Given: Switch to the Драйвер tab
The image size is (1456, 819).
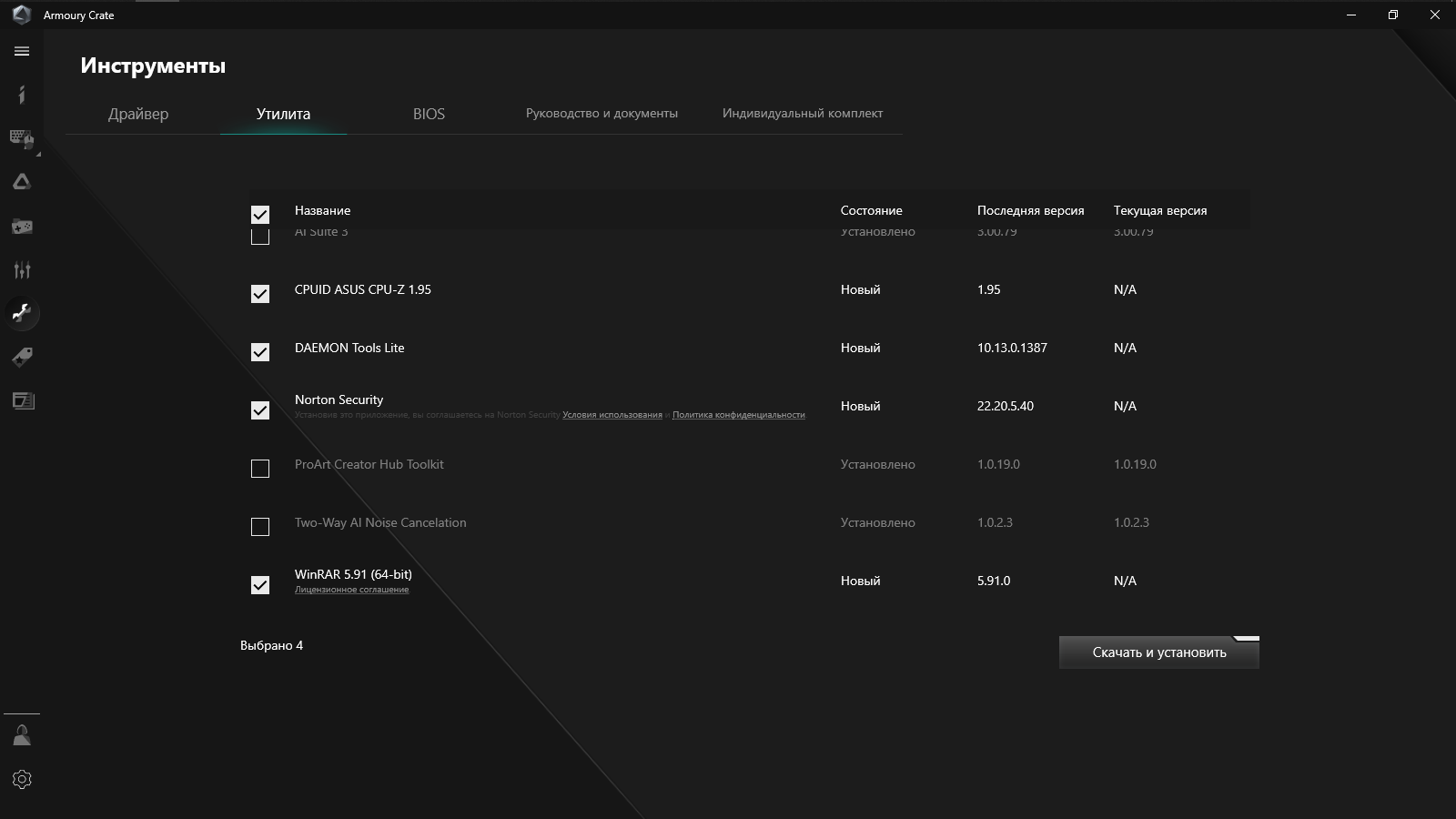Looking at the screenshot, I should click(x=138, y=114).
